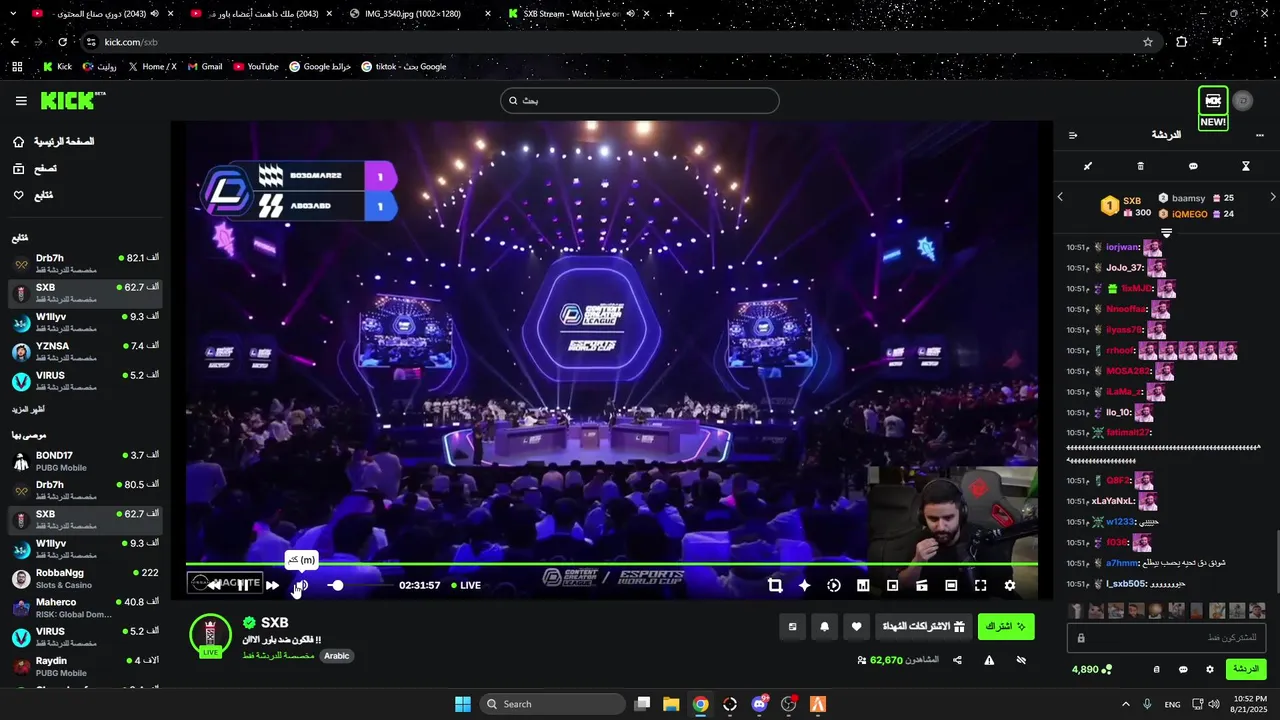Click the pin icon in chat toolbar
1280x720 pixels.
[1088, 166]
